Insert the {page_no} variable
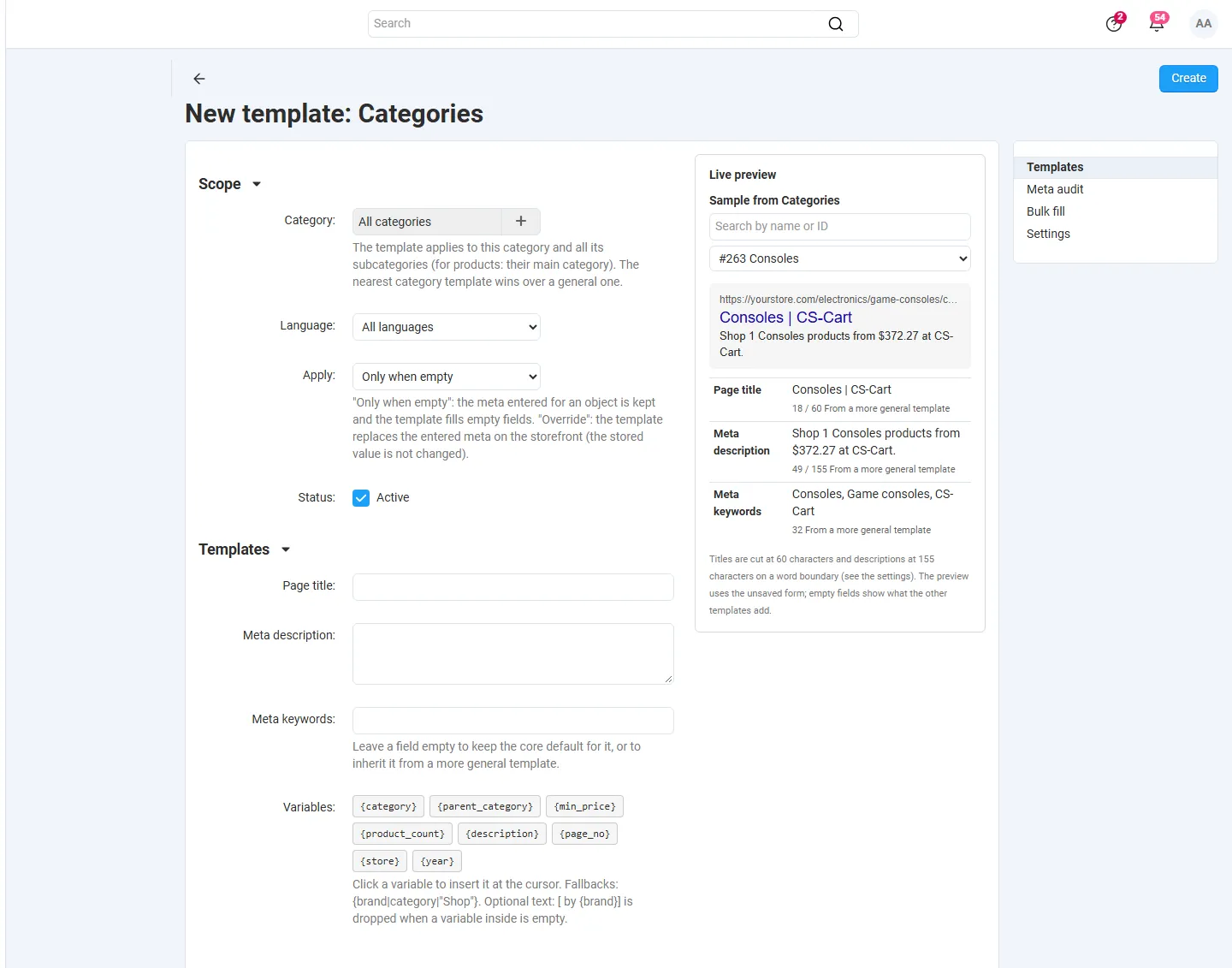 coord(585,834)
